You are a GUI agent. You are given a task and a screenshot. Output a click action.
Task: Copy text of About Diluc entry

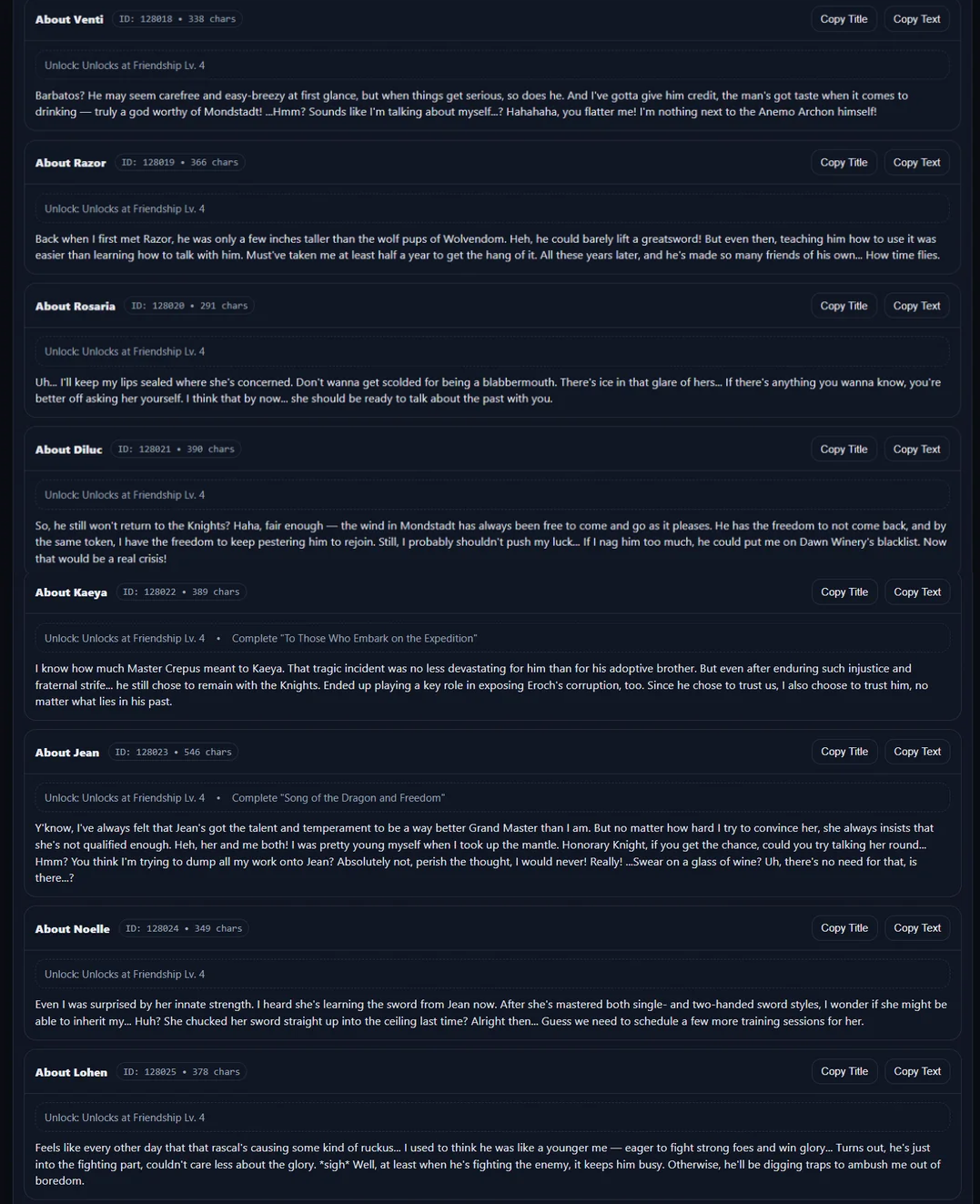click(x=916, y=450)
